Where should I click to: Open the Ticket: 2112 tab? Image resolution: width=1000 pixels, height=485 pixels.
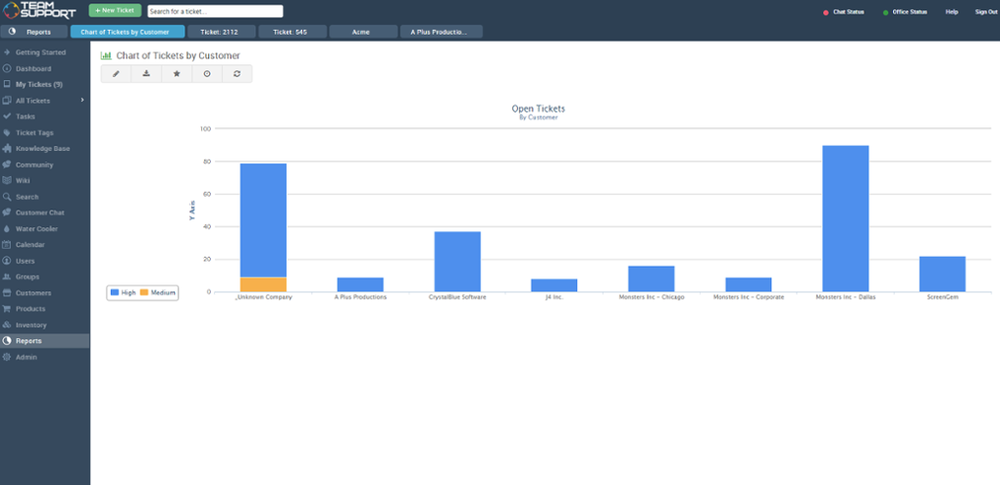point(221,32)
